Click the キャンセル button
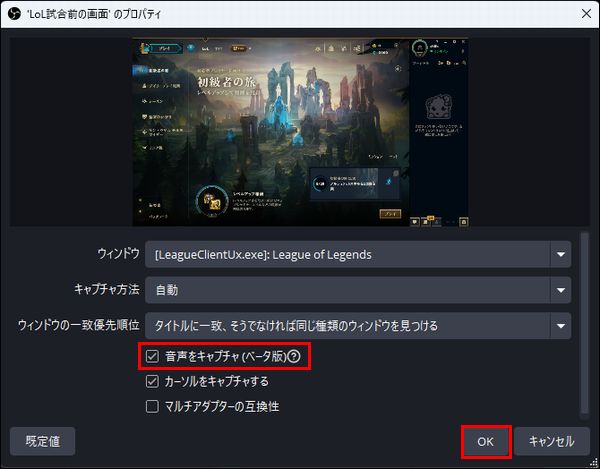This screenshot has width=600, height=469. (552, 441)
